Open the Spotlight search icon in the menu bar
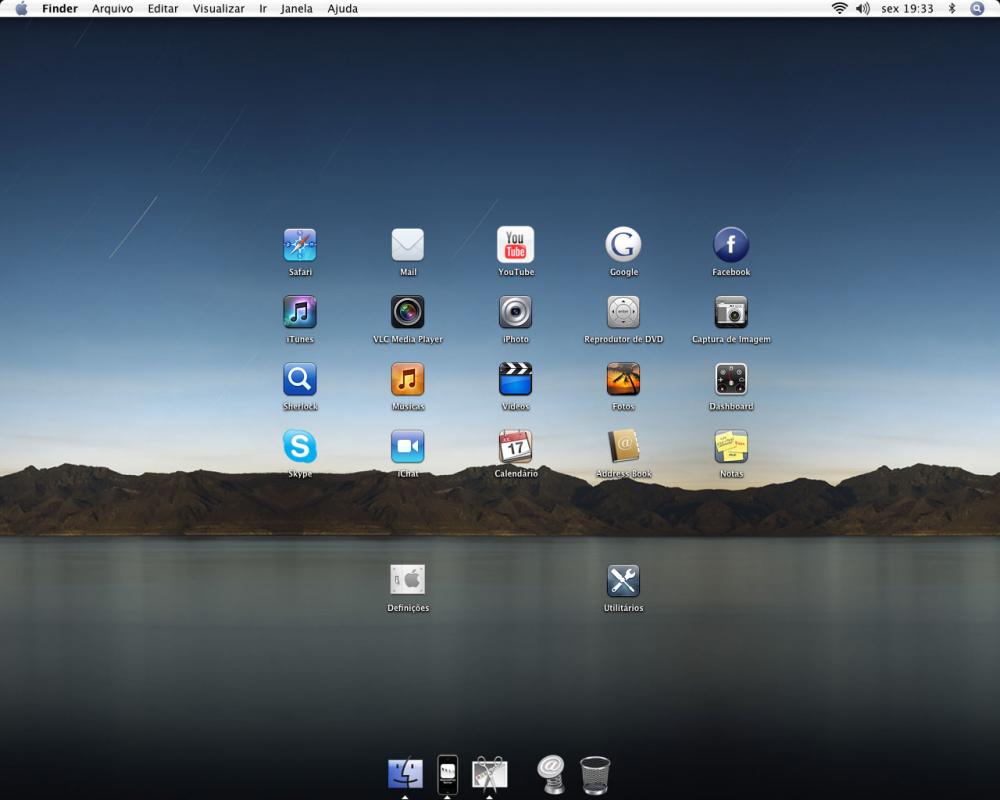This screenshot has height=800, width=1000. [977, 8]
